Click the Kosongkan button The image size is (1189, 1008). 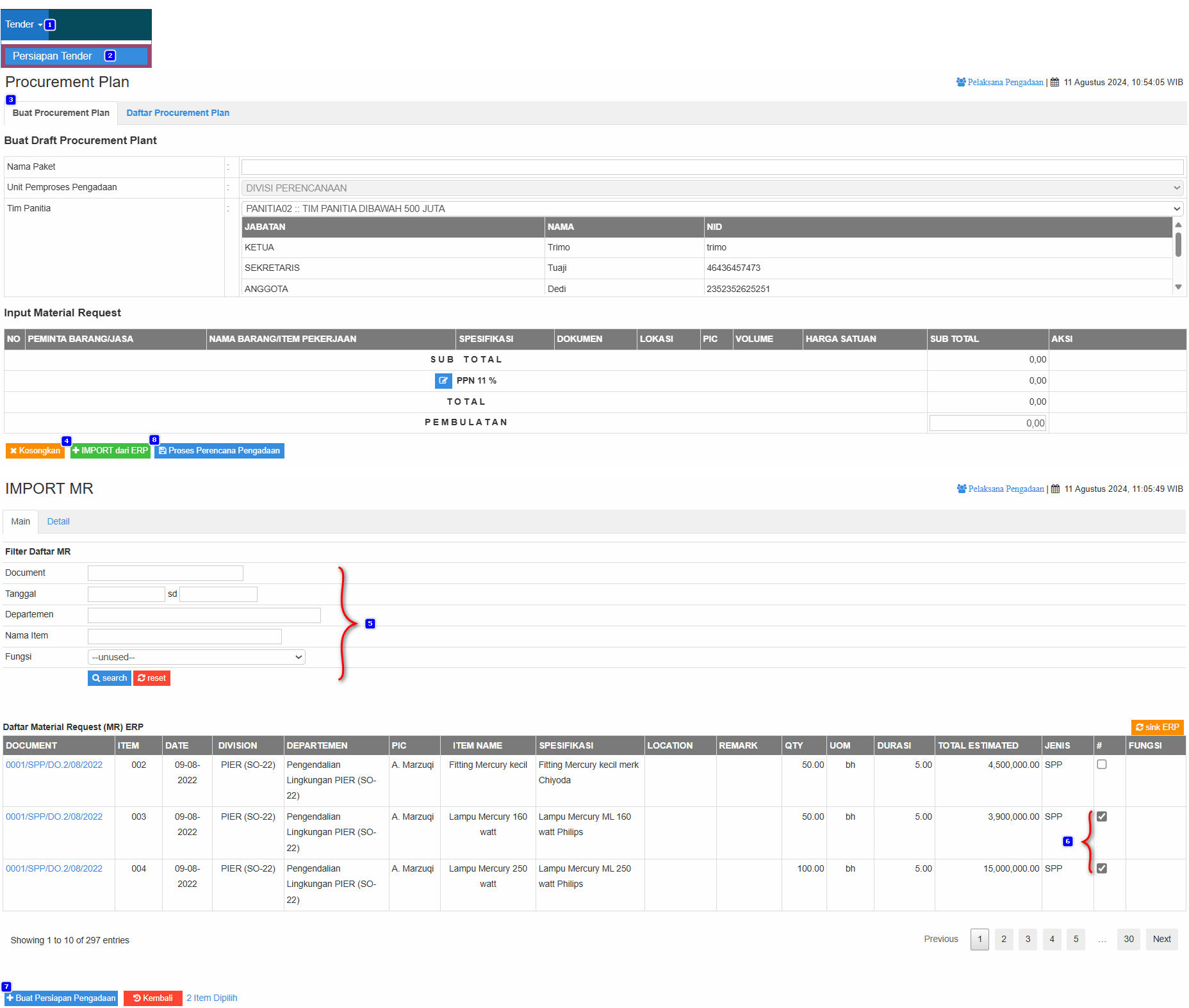pyautogui.click(x=35, y=451)
